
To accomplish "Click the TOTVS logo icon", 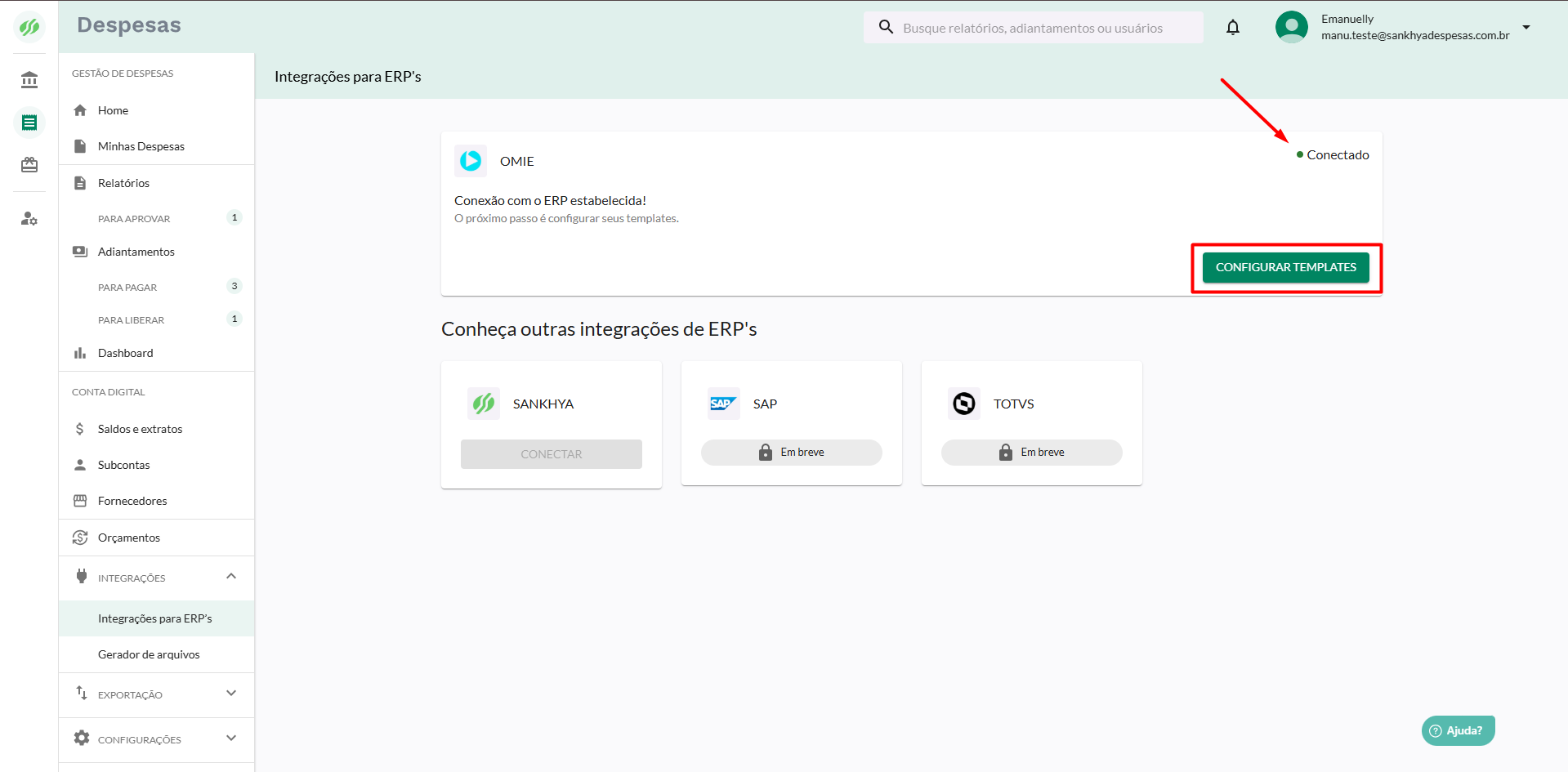I will click(x=964, y=404).
